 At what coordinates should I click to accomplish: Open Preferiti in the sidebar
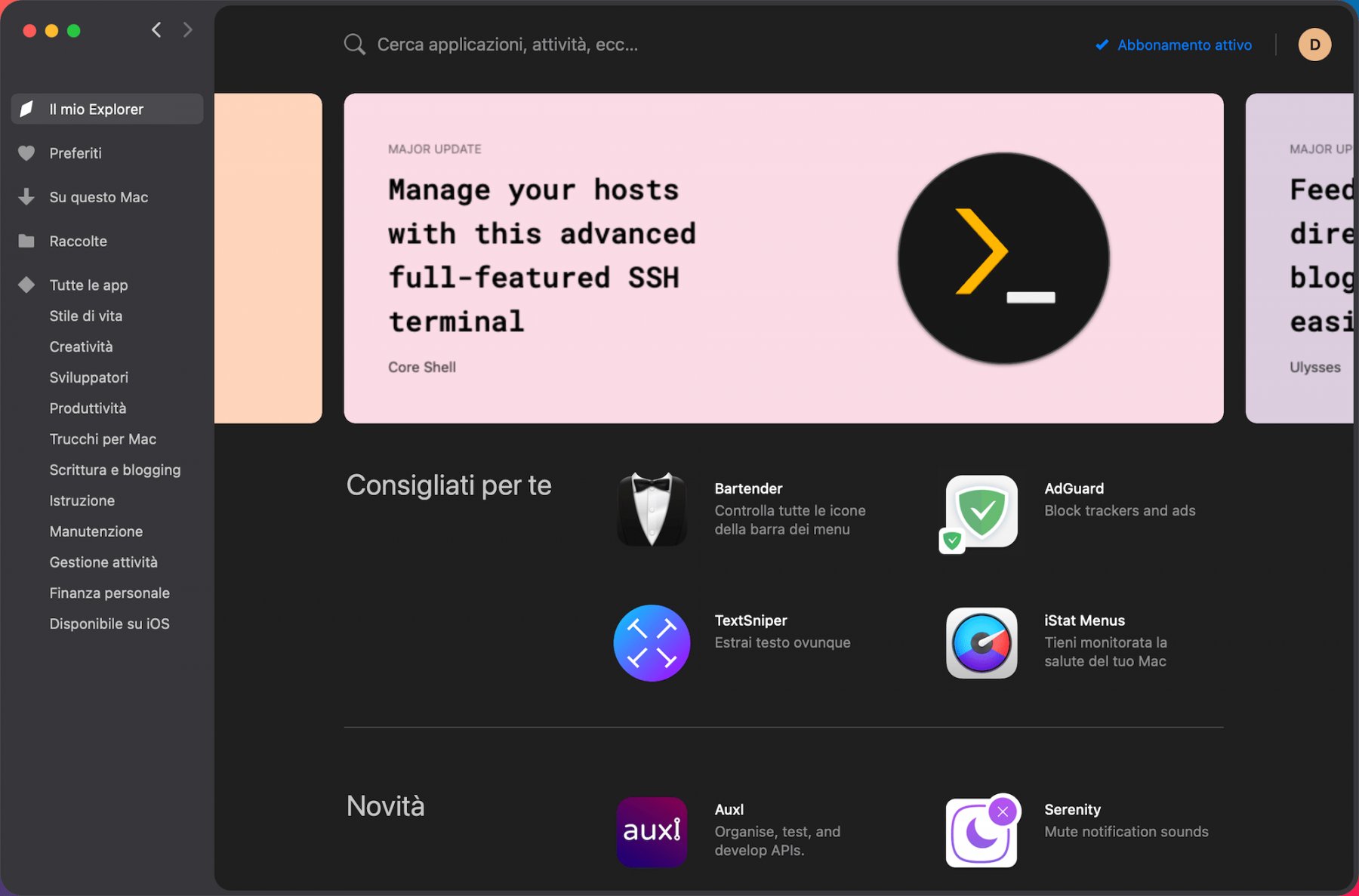coord(75,153)
